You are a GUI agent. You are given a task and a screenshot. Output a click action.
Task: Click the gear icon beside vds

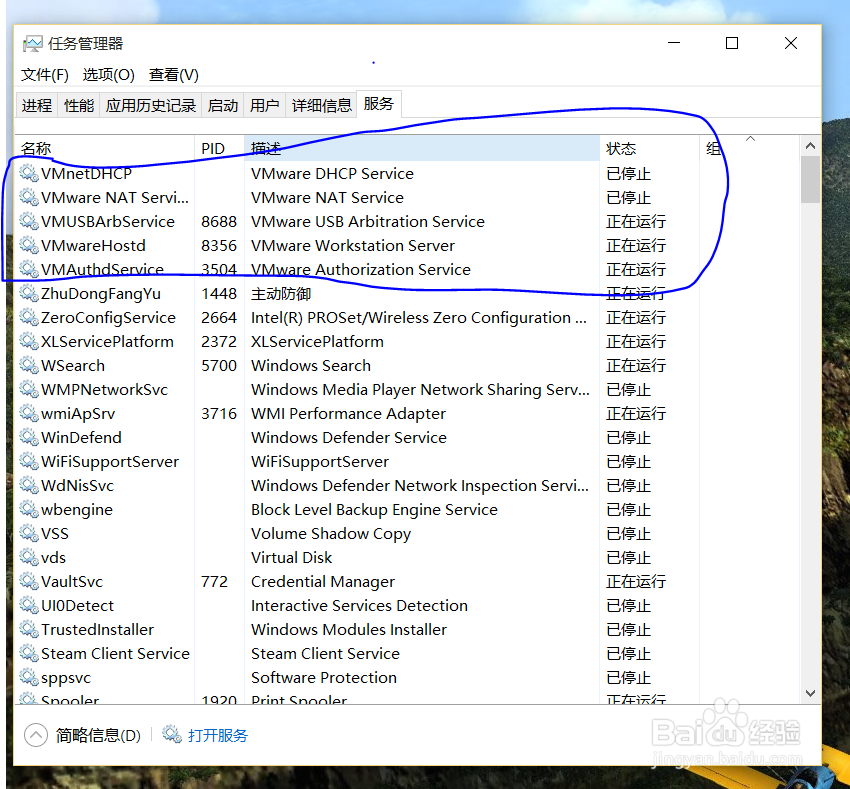29,557
